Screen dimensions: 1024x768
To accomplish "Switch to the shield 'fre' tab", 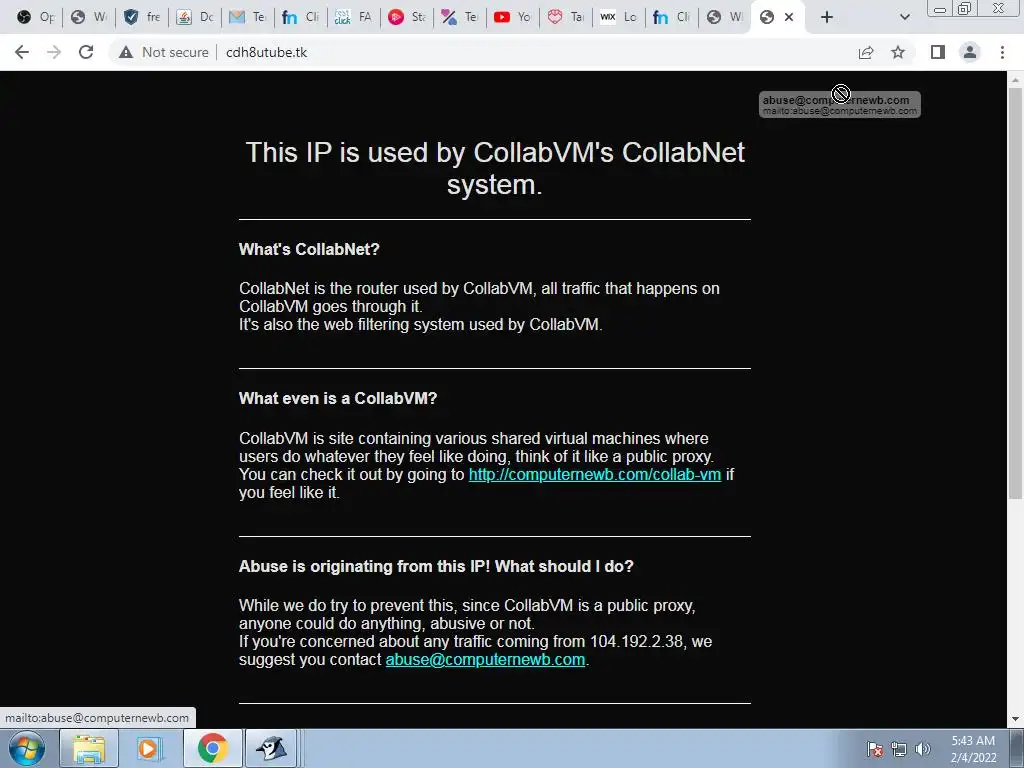I will [142, 17].
